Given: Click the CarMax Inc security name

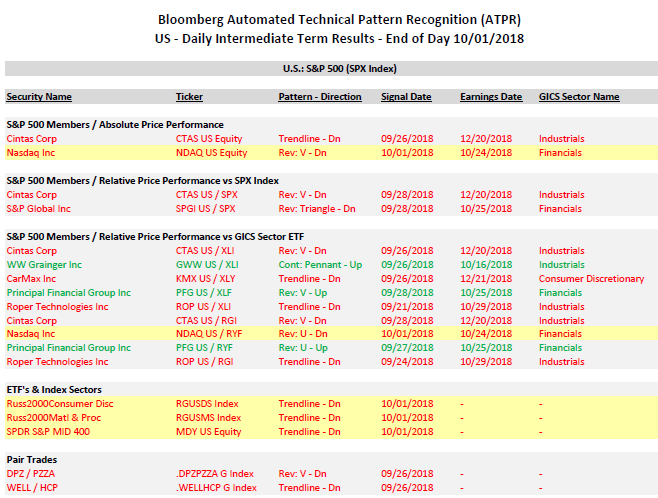Looking at the screenshot, I should tap(31, 279).
